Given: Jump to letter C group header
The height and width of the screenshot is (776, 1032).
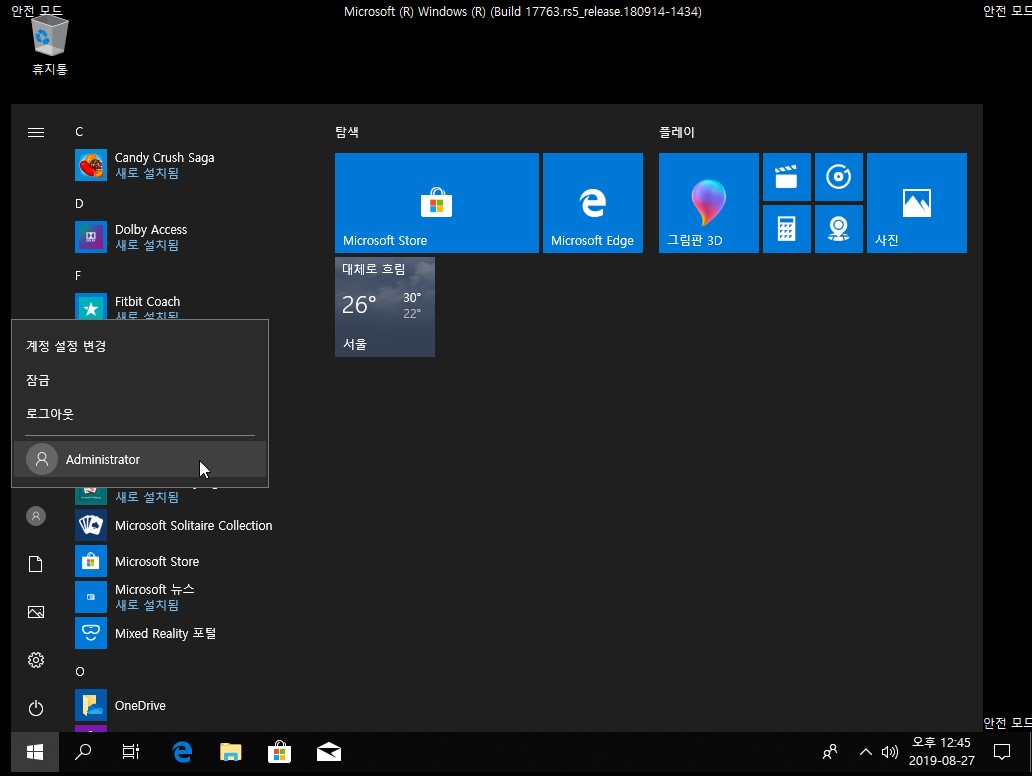Looking at the screenshot, I should tap(79, 132).
